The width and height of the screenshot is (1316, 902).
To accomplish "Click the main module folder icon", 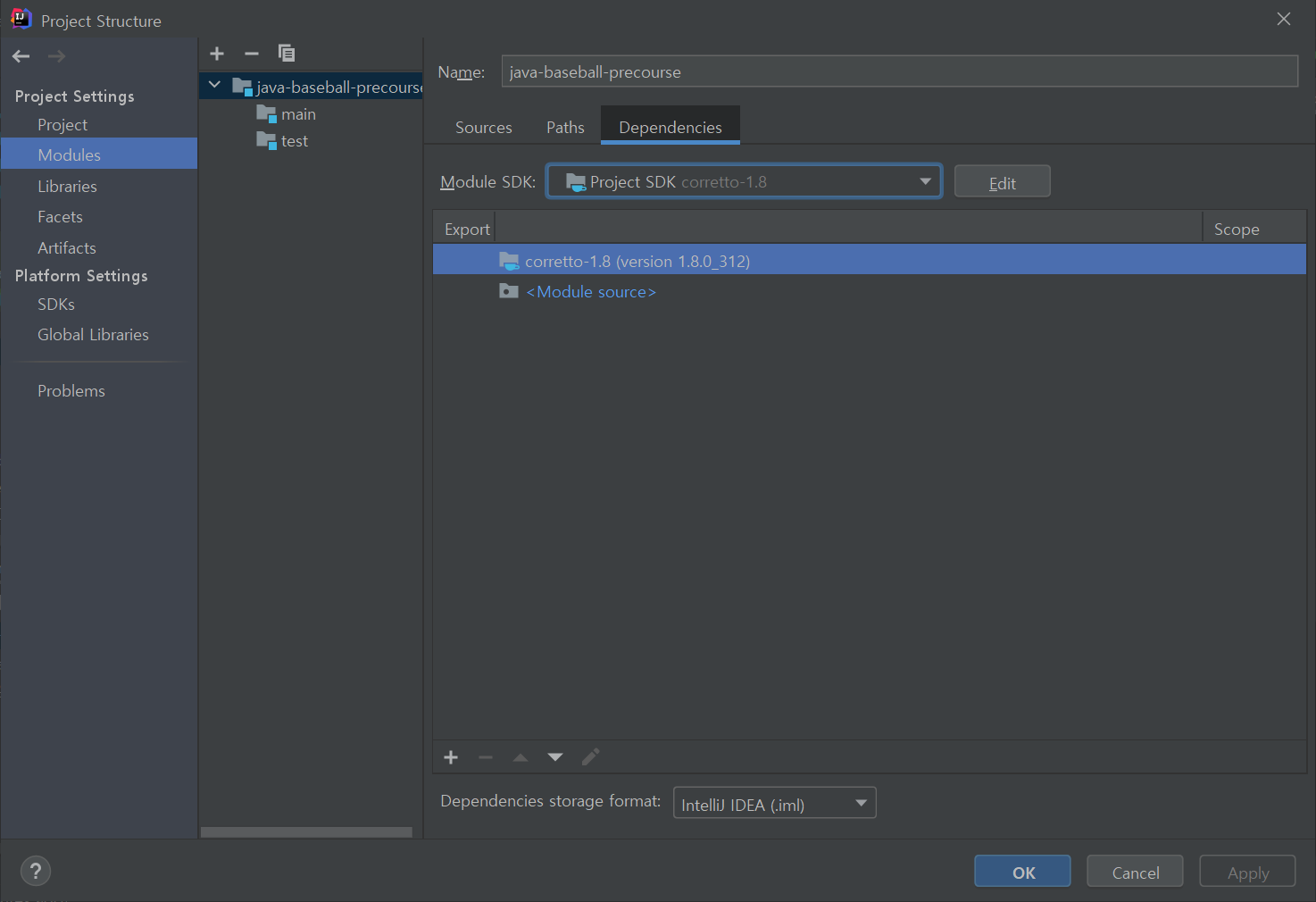I will 266,113.
